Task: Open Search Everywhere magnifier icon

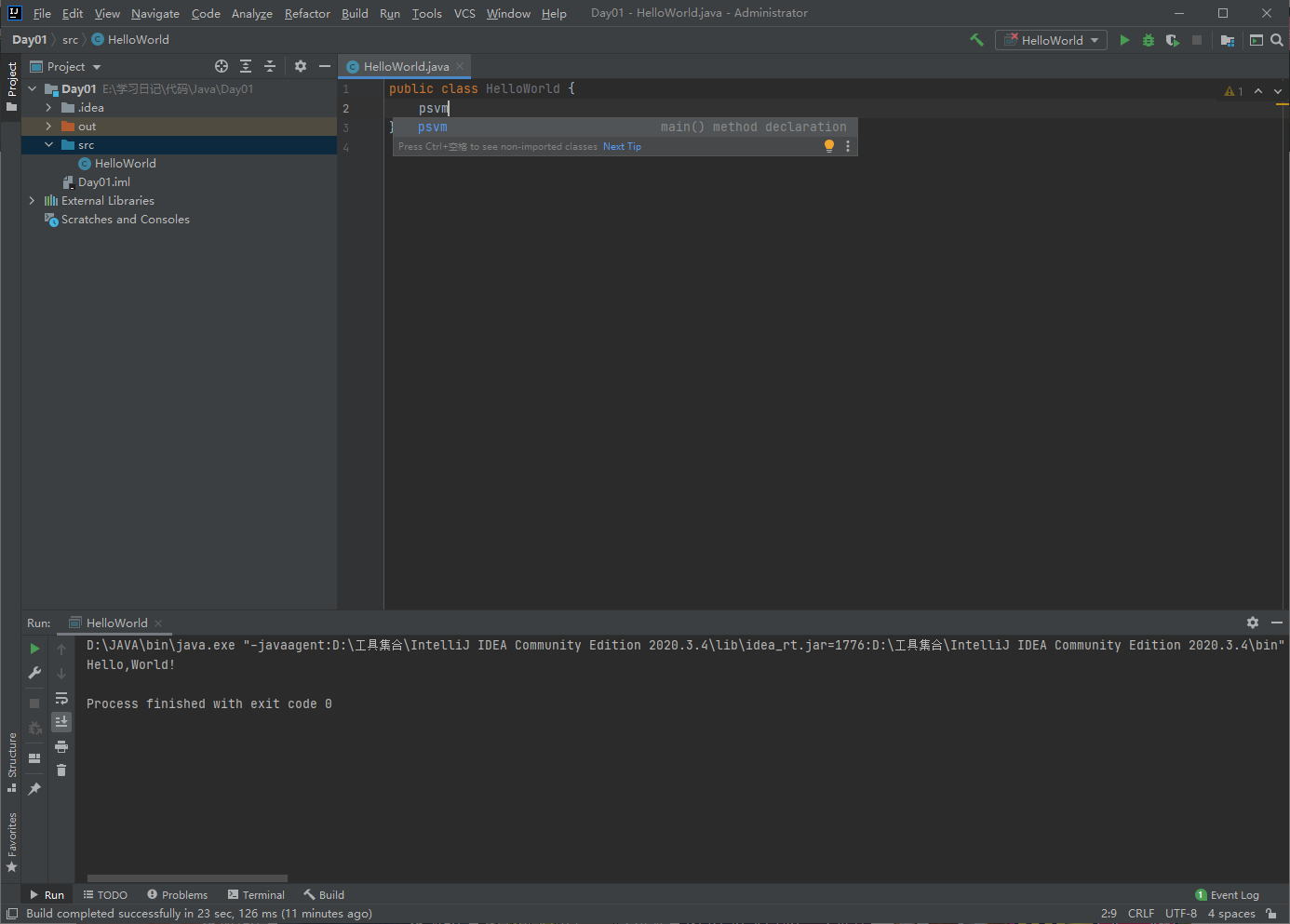Action: pyautogui.click(x=1277, y=40)
